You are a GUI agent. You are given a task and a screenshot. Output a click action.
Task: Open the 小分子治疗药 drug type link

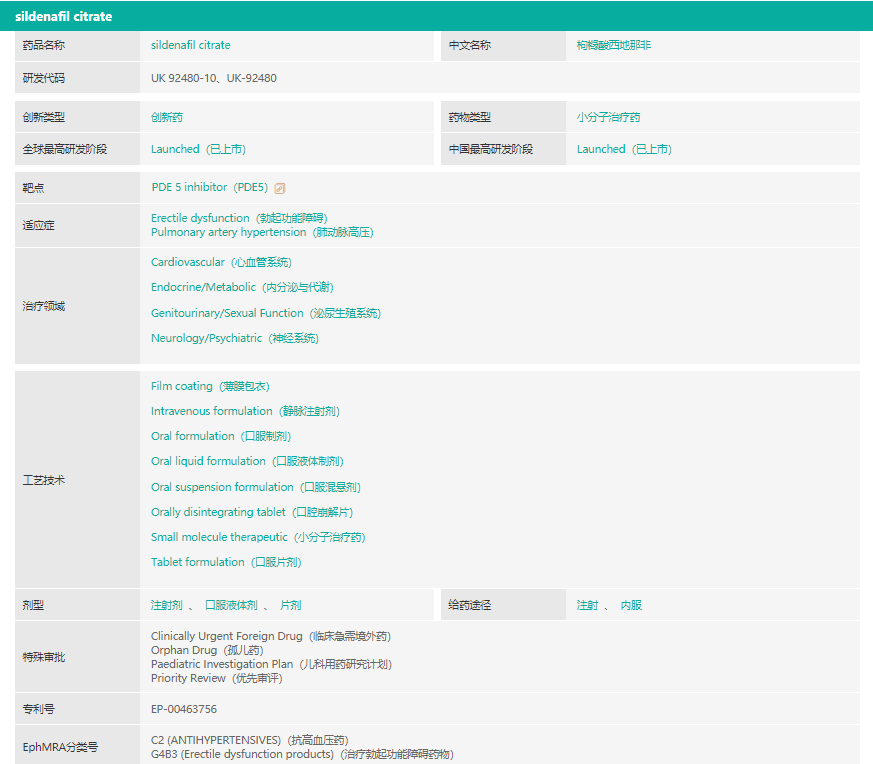608,117
